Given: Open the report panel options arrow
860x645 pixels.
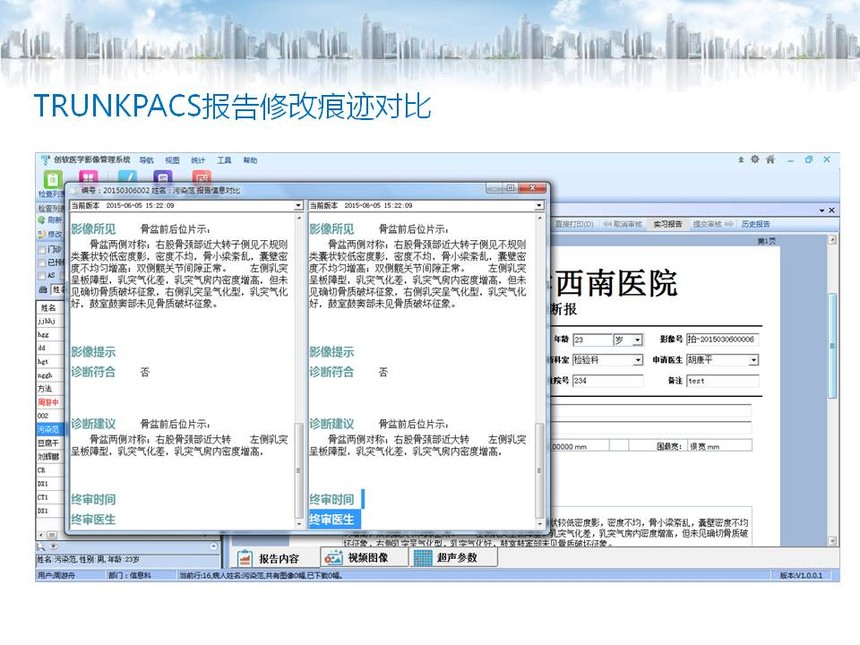Looking at the screenshot, I should coord(822,211).
